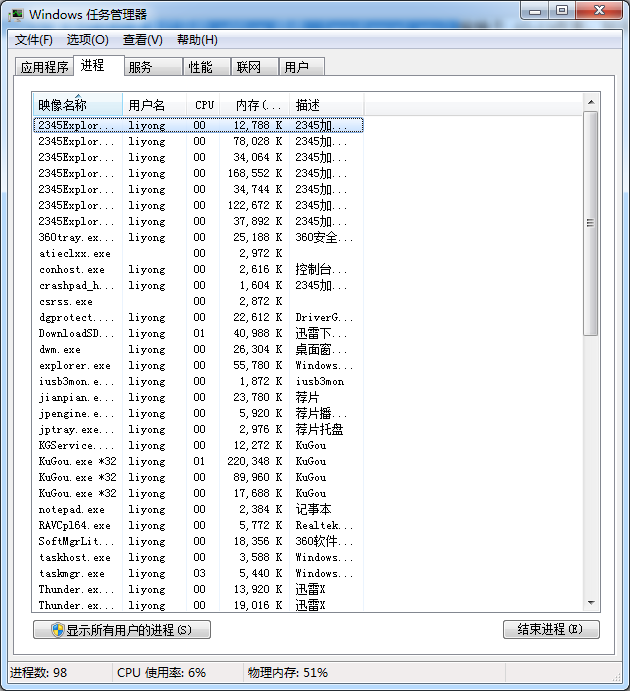Select the jianpian process row
This screenshot has width=630, height=691.
(x=198, y=398)
